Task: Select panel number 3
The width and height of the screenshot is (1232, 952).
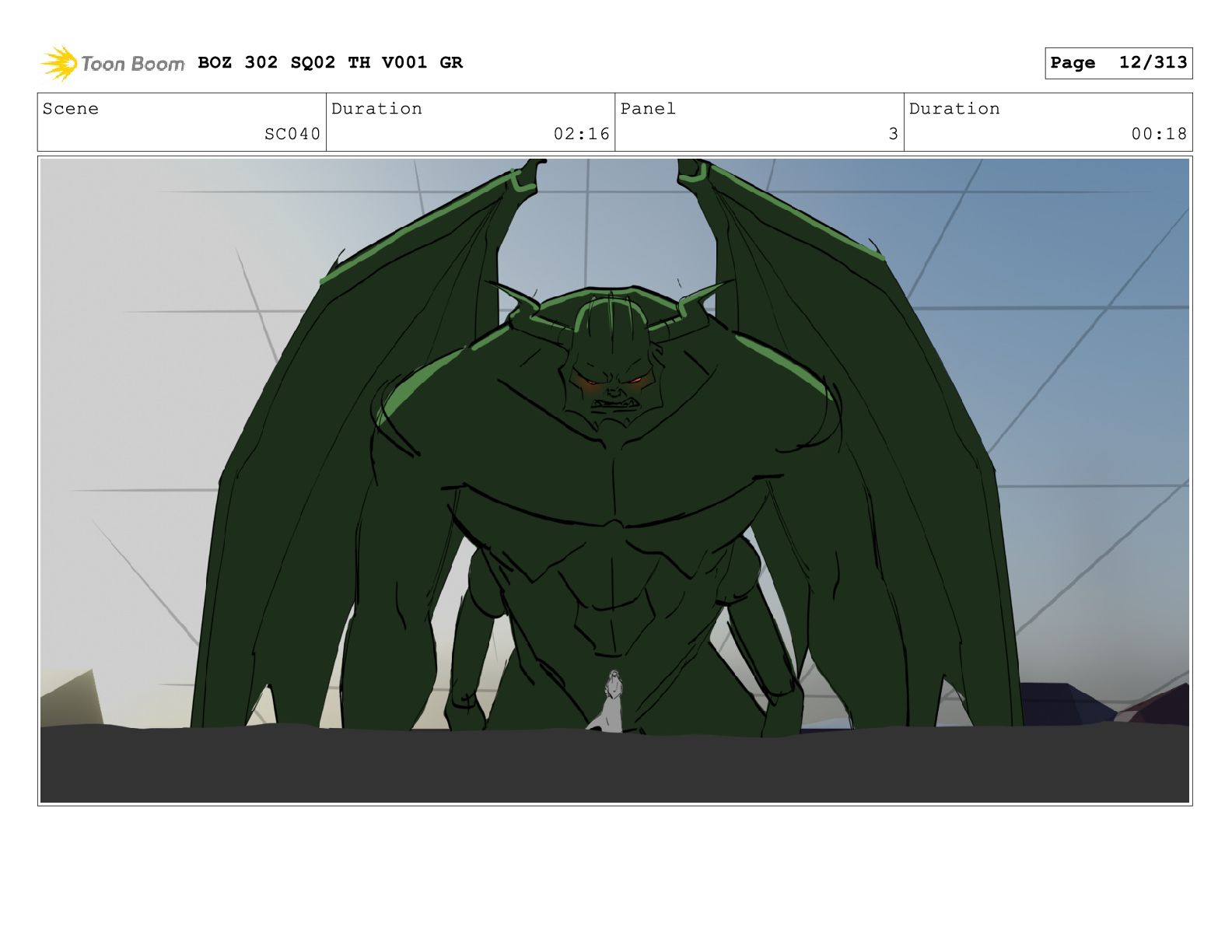Action: coord(894,134)
